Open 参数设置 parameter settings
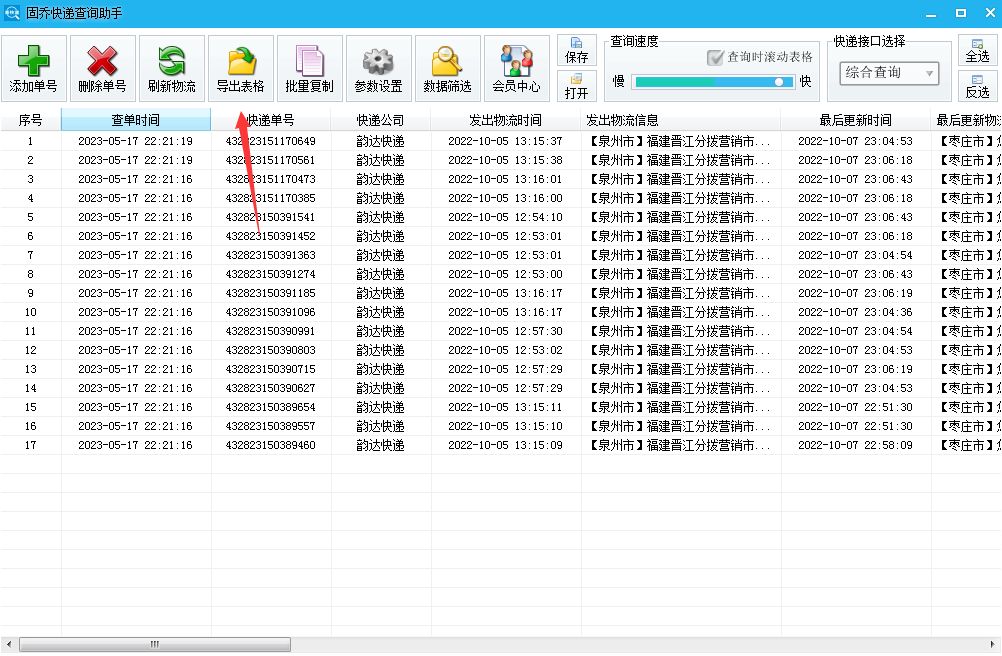This screenshot has height=656, width=1002. pyautogui.click(x=378, y=67)
